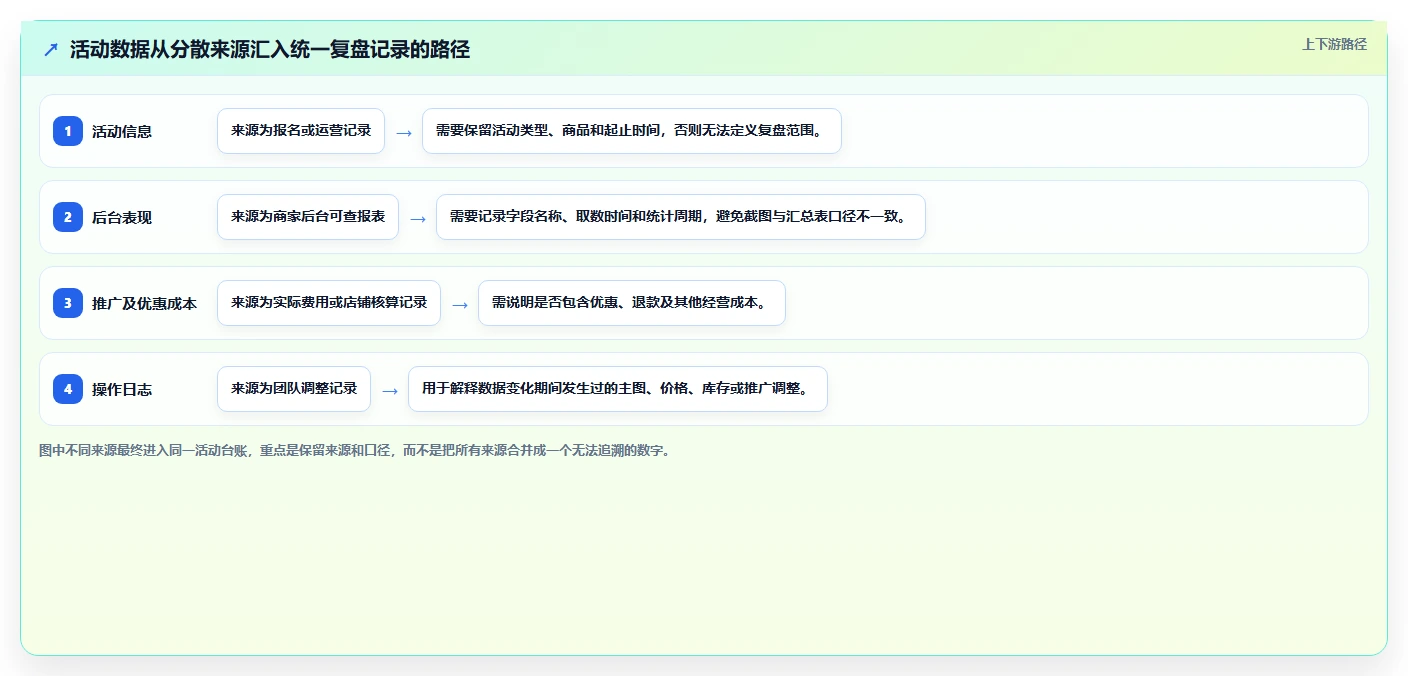Click the 上下游路径 label in the header
Image resolution: width=1408 pixels, height=676 pixels.
pyautogui.click(x=1334, y=44)
